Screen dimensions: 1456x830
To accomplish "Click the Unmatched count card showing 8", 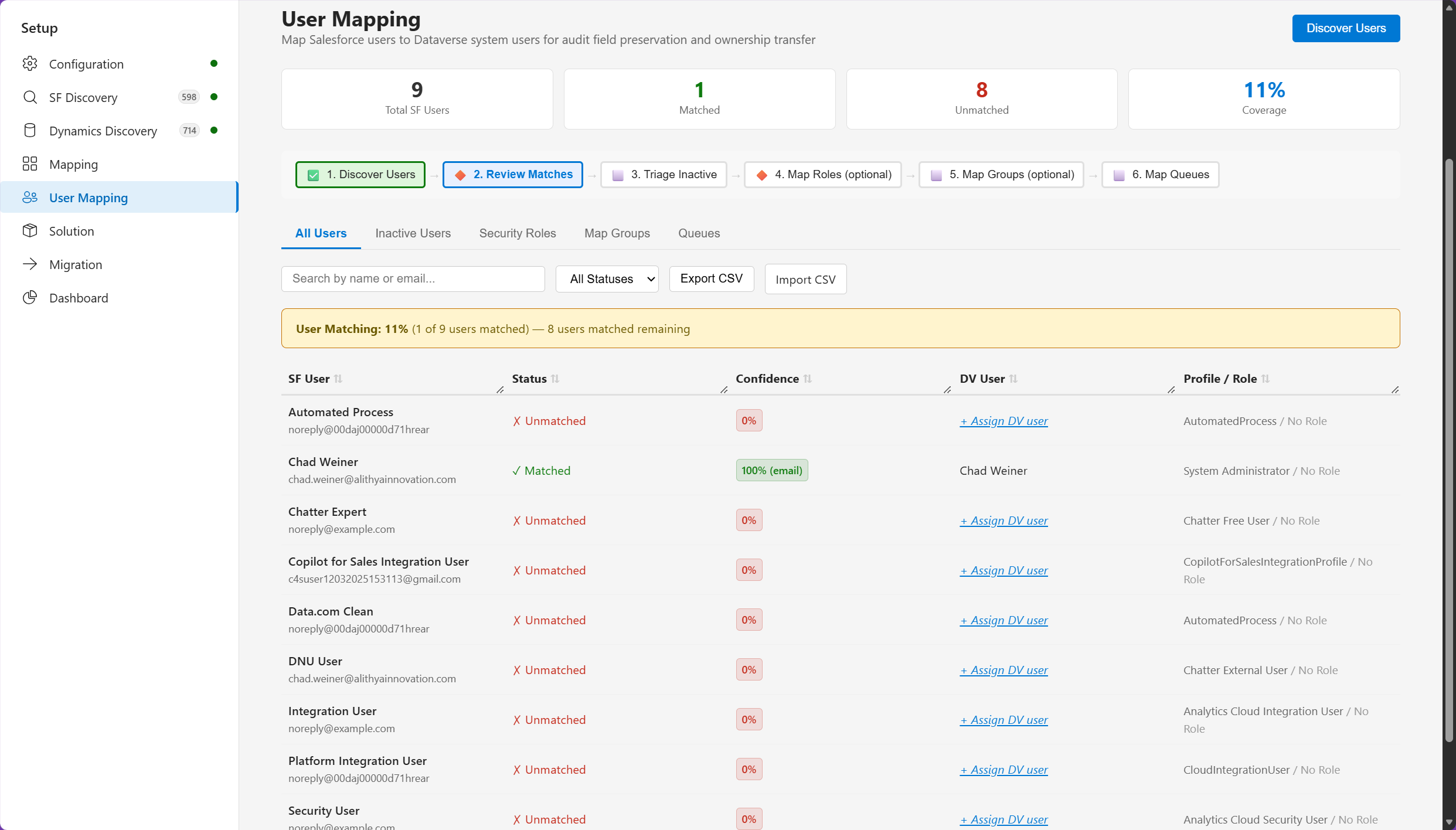I will [982, 99].
